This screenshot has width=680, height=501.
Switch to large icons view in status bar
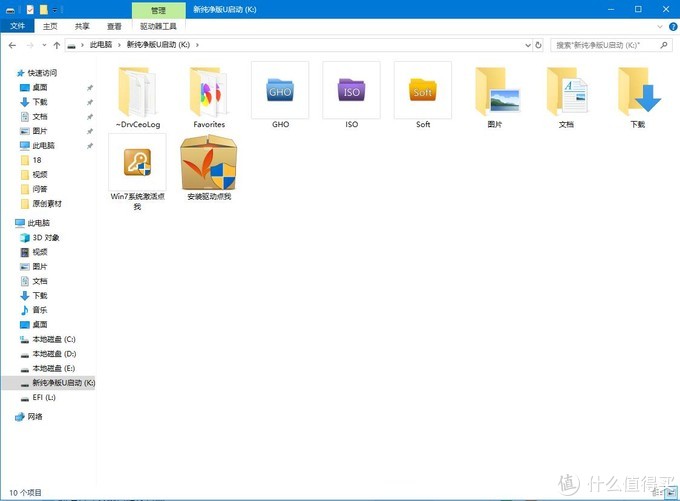coord(673,492)
